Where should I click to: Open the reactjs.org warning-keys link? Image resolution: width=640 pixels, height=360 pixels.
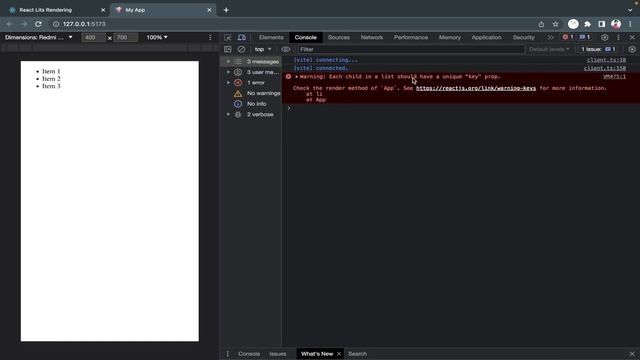point(476,88)
